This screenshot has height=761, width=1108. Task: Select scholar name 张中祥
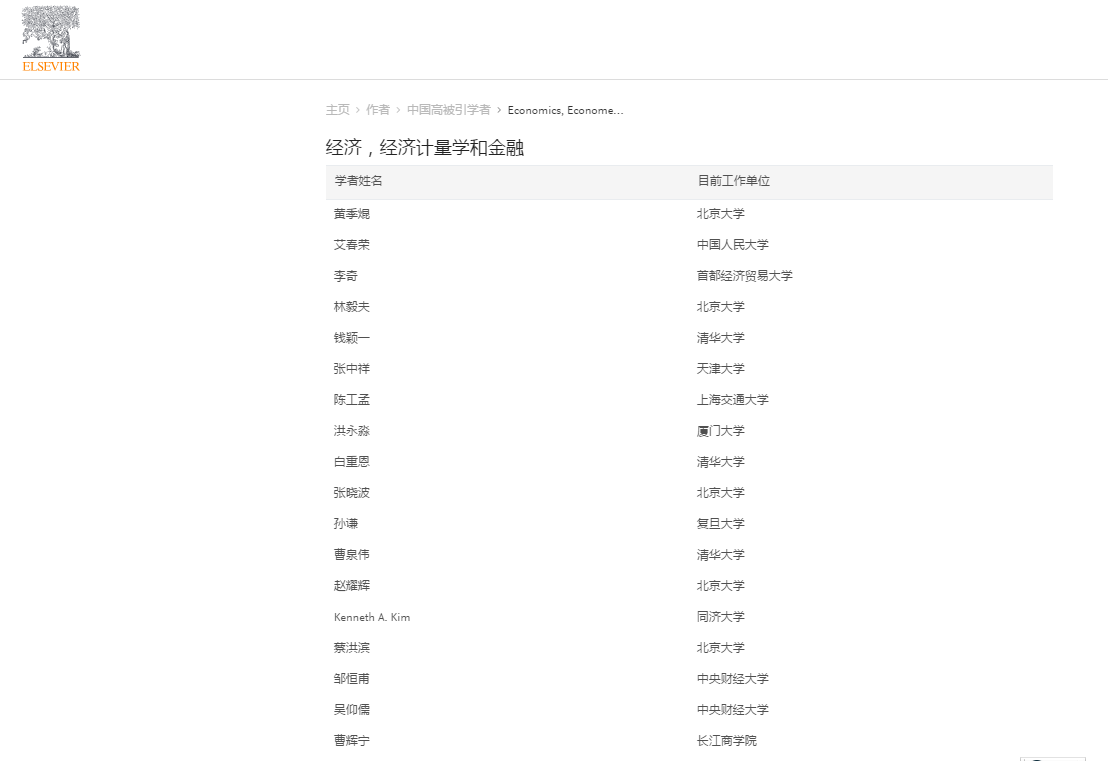coord(352,369)
